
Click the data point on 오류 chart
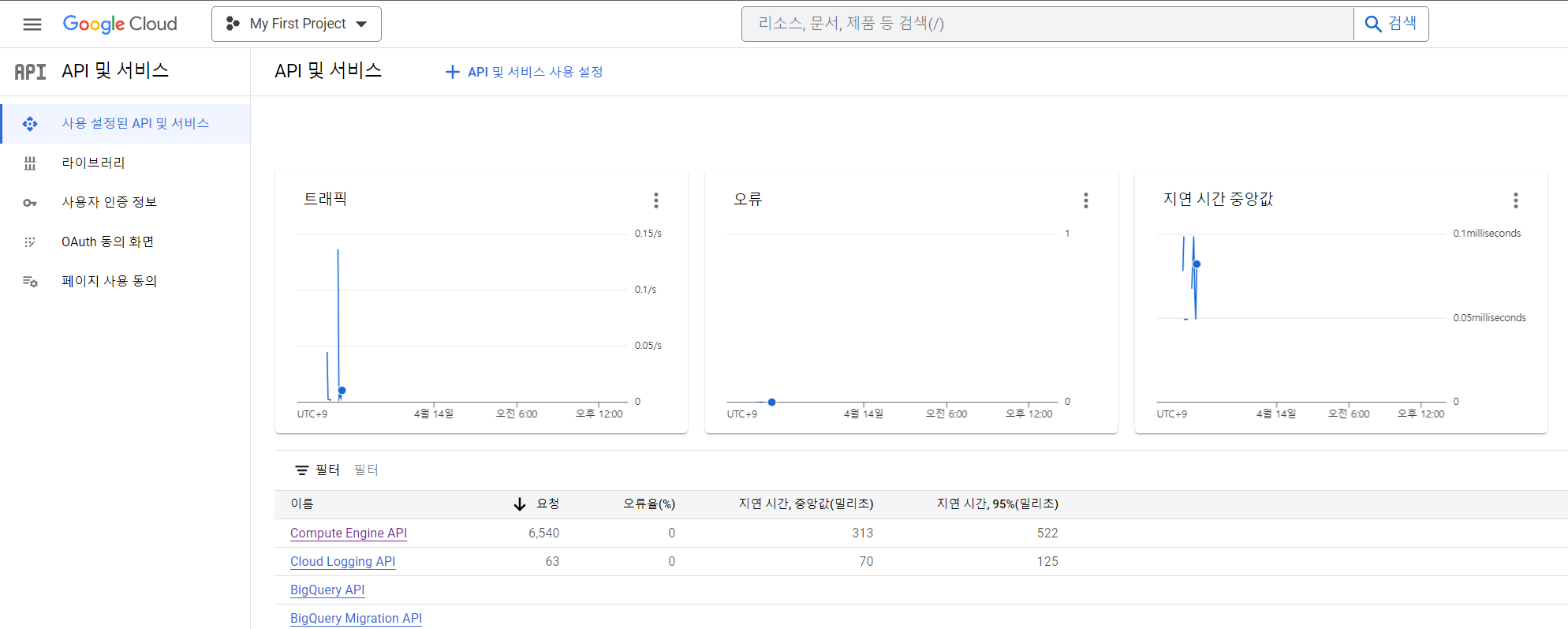[x=772, y=402]
